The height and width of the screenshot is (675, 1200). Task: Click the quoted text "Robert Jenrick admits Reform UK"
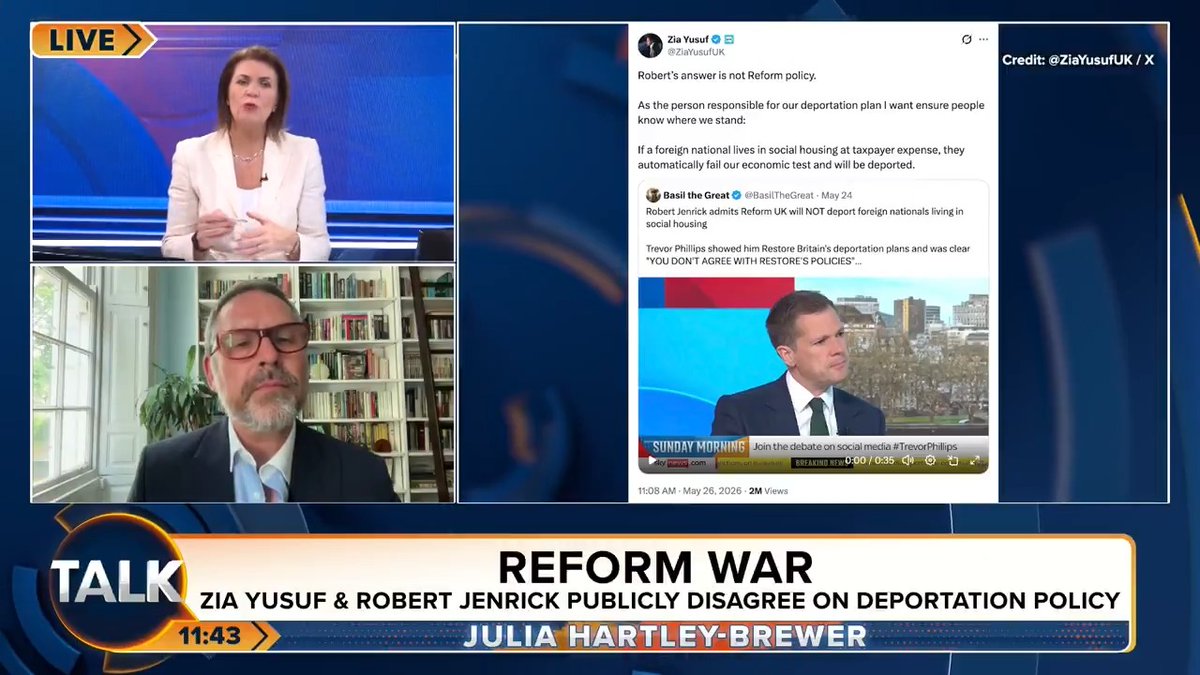tap(716, 211)
